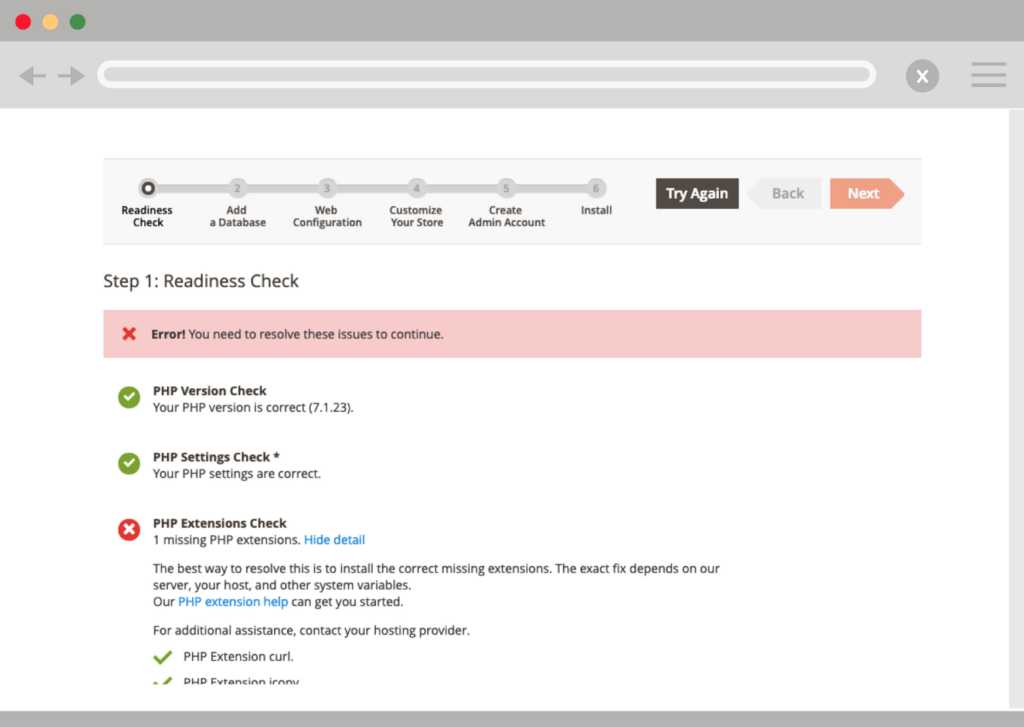Click the X clear button beside the address bar
The image size is (1024, 727).
pos(922,75)
